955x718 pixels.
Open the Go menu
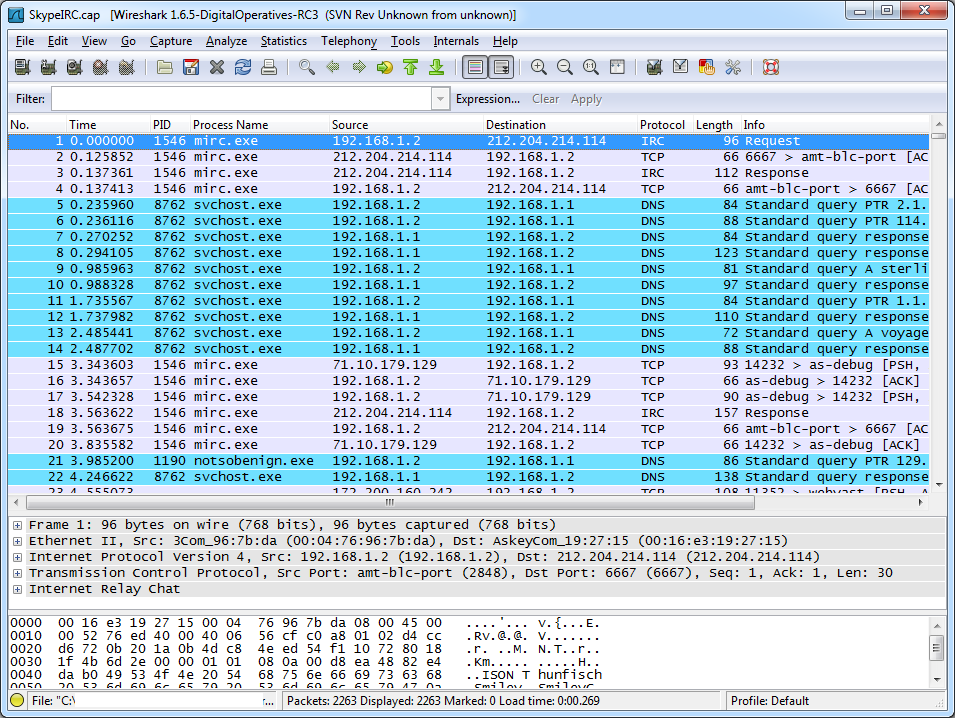point(129,41)
